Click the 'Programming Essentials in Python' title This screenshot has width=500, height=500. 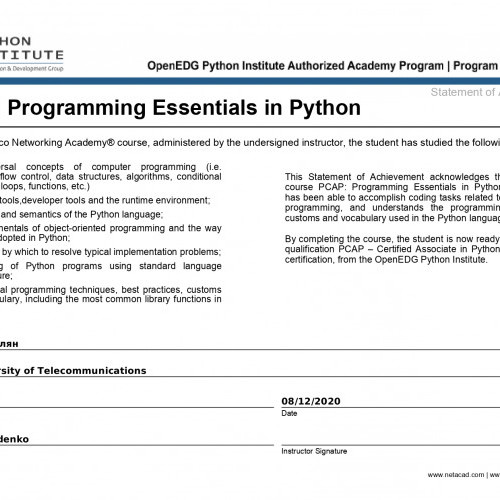(184, 108)
